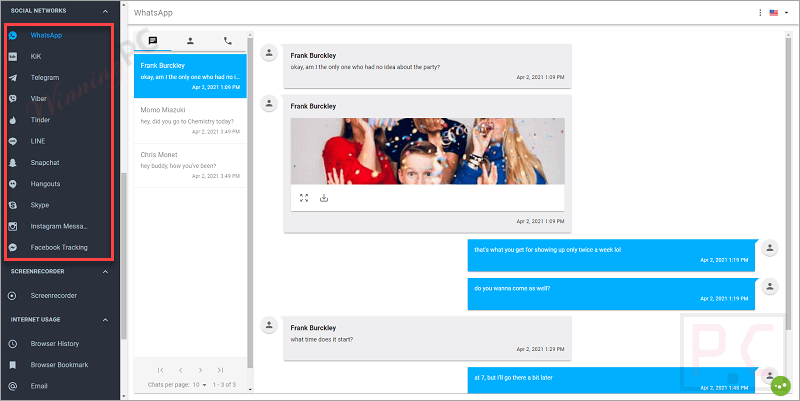Download the party photo attachment
The height and width of the screenshot is (401, 800).
(324, 198)
